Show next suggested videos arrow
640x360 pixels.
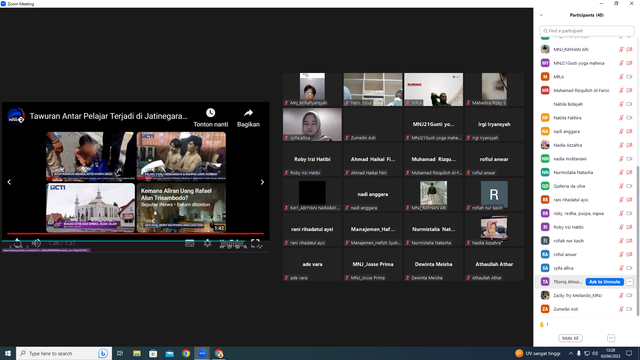[262, 182]
